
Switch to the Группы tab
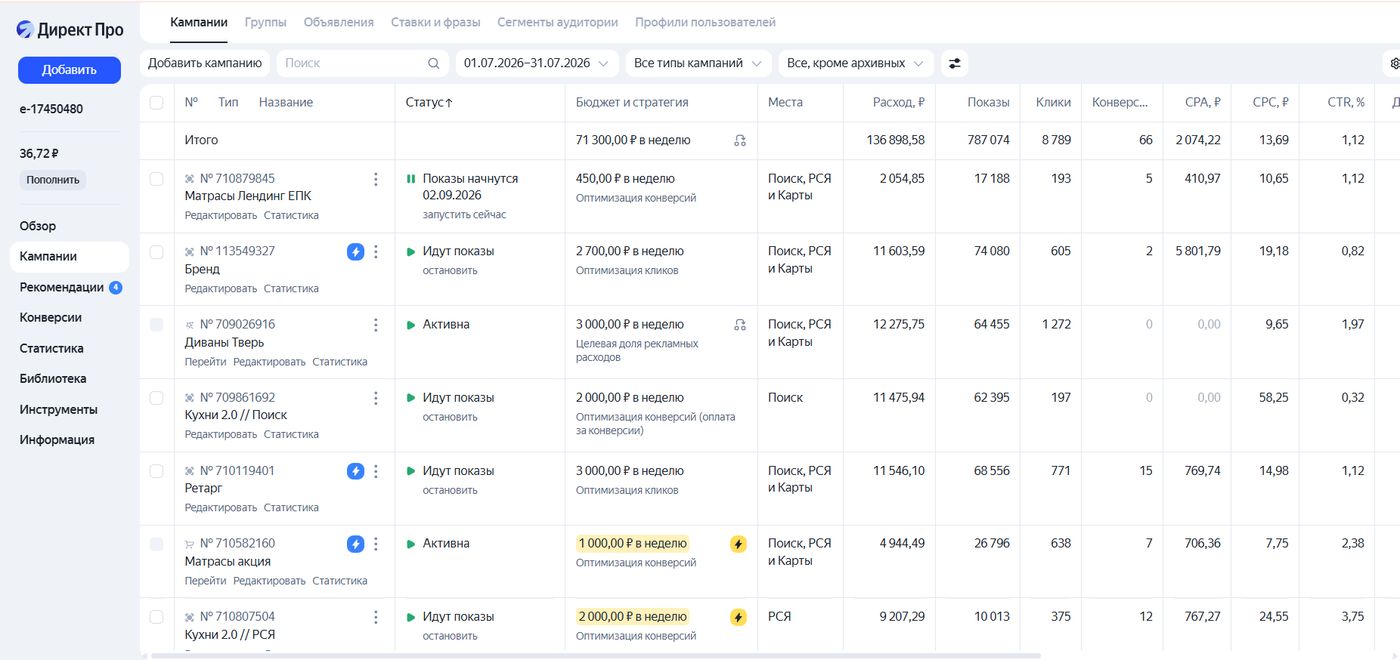pyautogui.click(x=266, y=22)
